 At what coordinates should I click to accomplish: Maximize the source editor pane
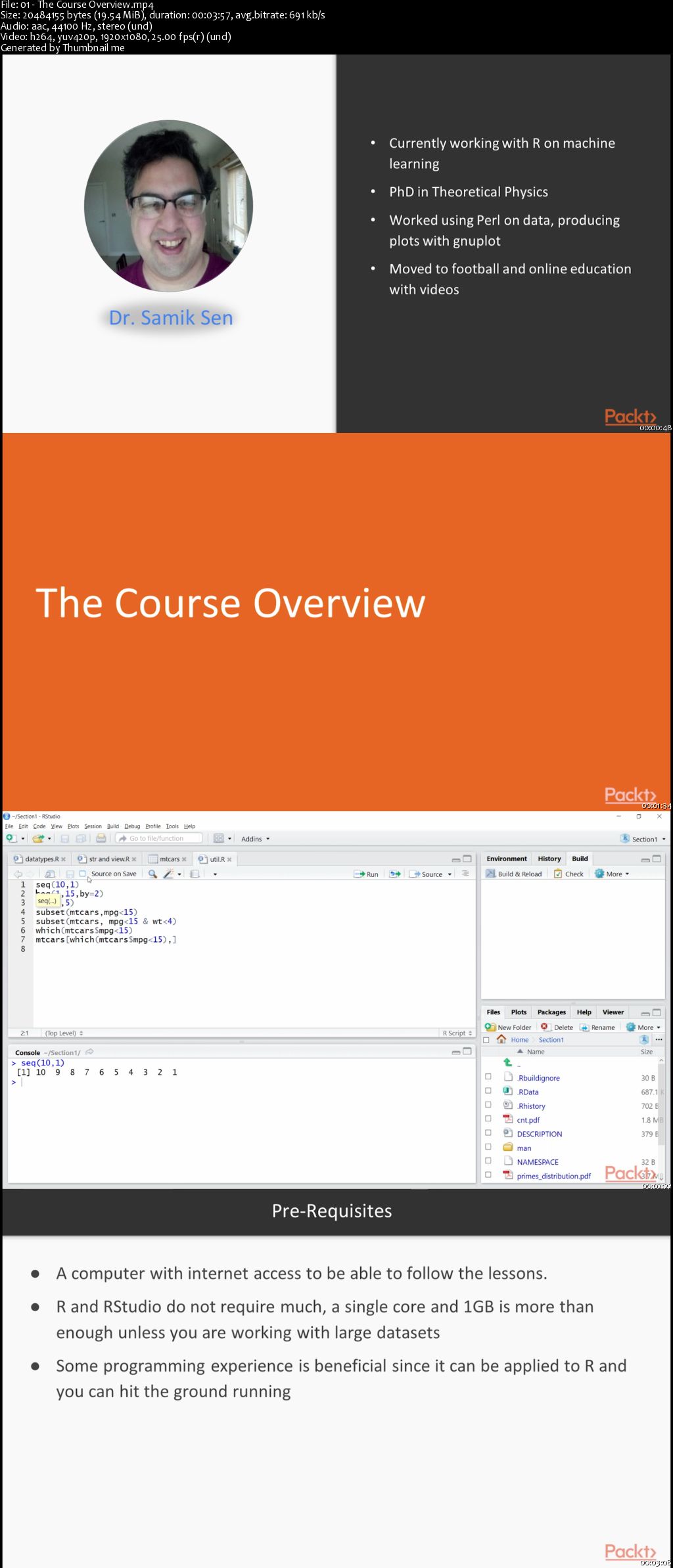coord(467,859)
